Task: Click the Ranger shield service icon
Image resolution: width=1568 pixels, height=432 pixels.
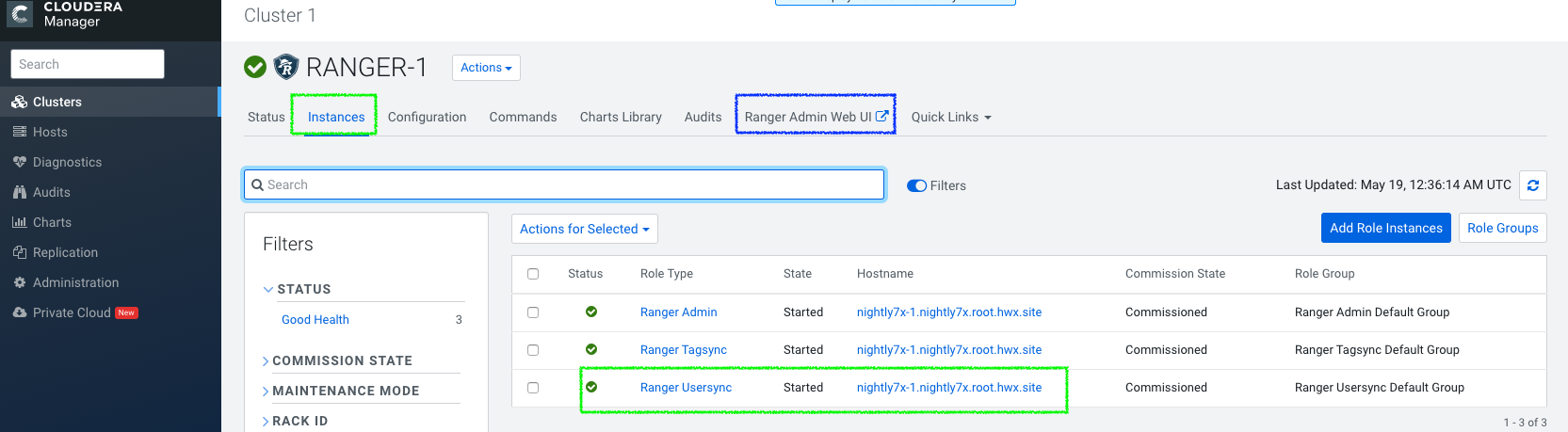Action: click(x=286, y=67)
